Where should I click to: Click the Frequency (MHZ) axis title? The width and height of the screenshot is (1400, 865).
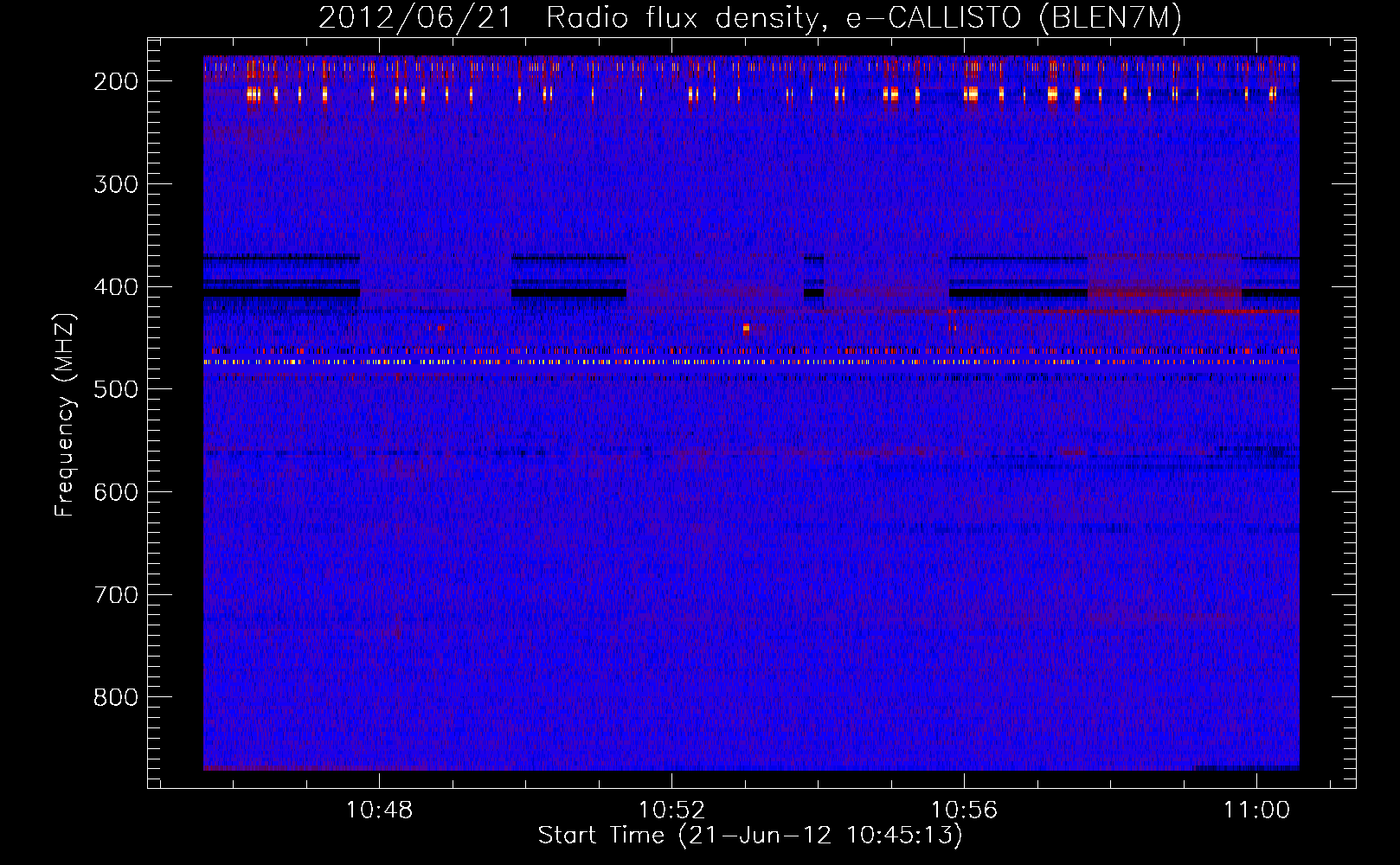pyautogui.click(x=66, y=414)
